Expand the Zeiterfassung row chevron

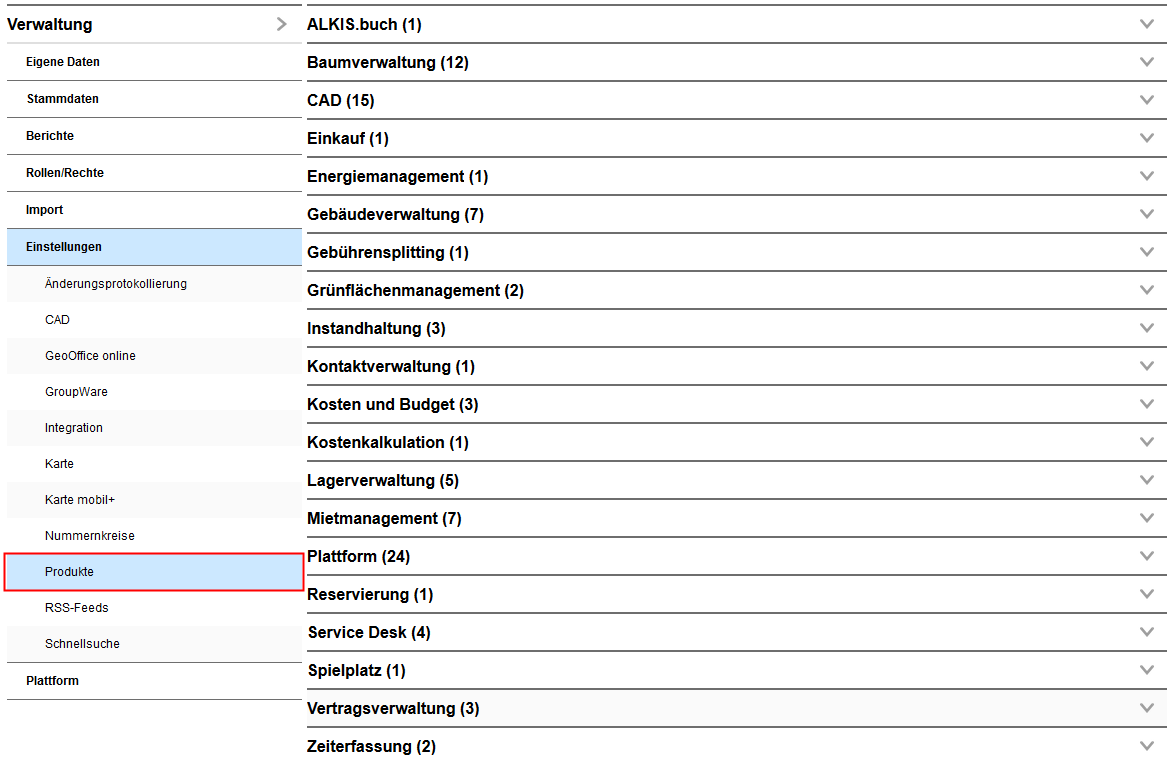[1146, 746]
